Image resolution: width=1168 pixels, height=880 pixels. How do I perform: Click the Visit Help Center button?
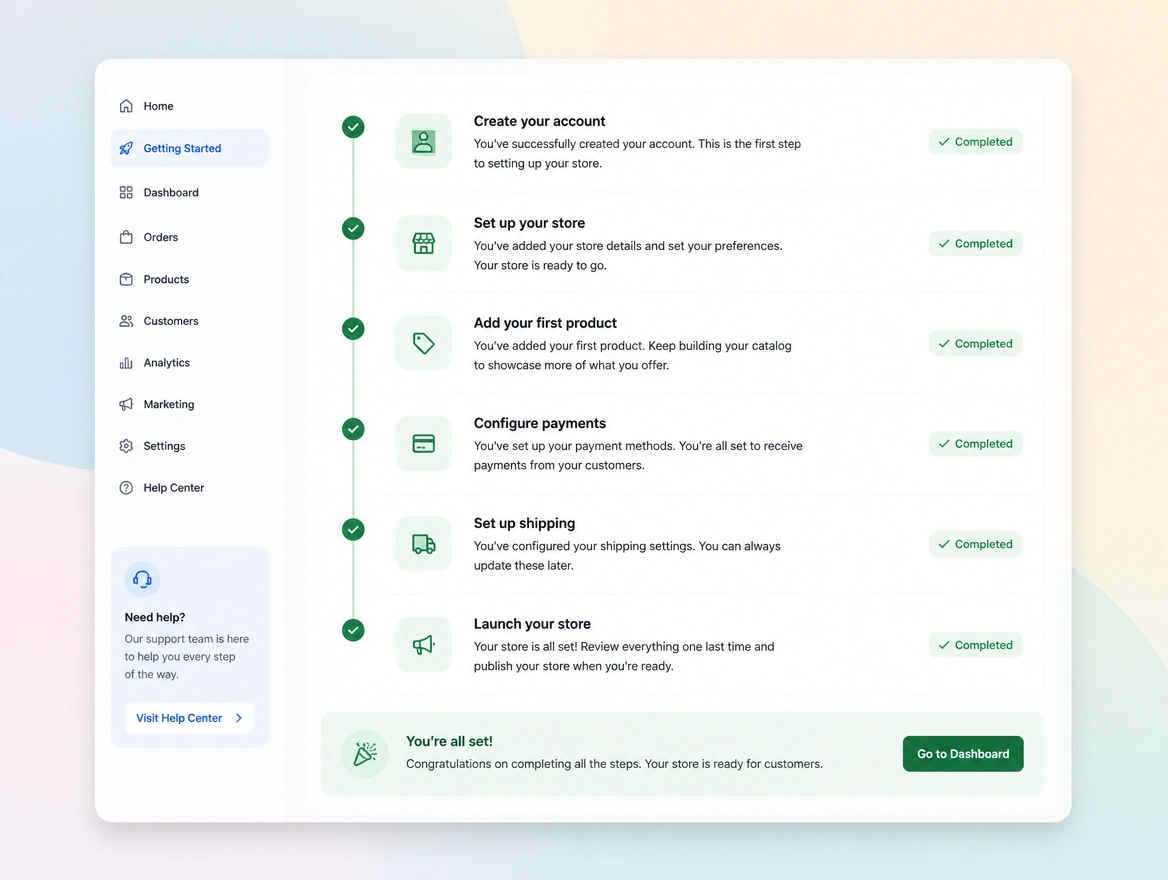click(189, 718)
